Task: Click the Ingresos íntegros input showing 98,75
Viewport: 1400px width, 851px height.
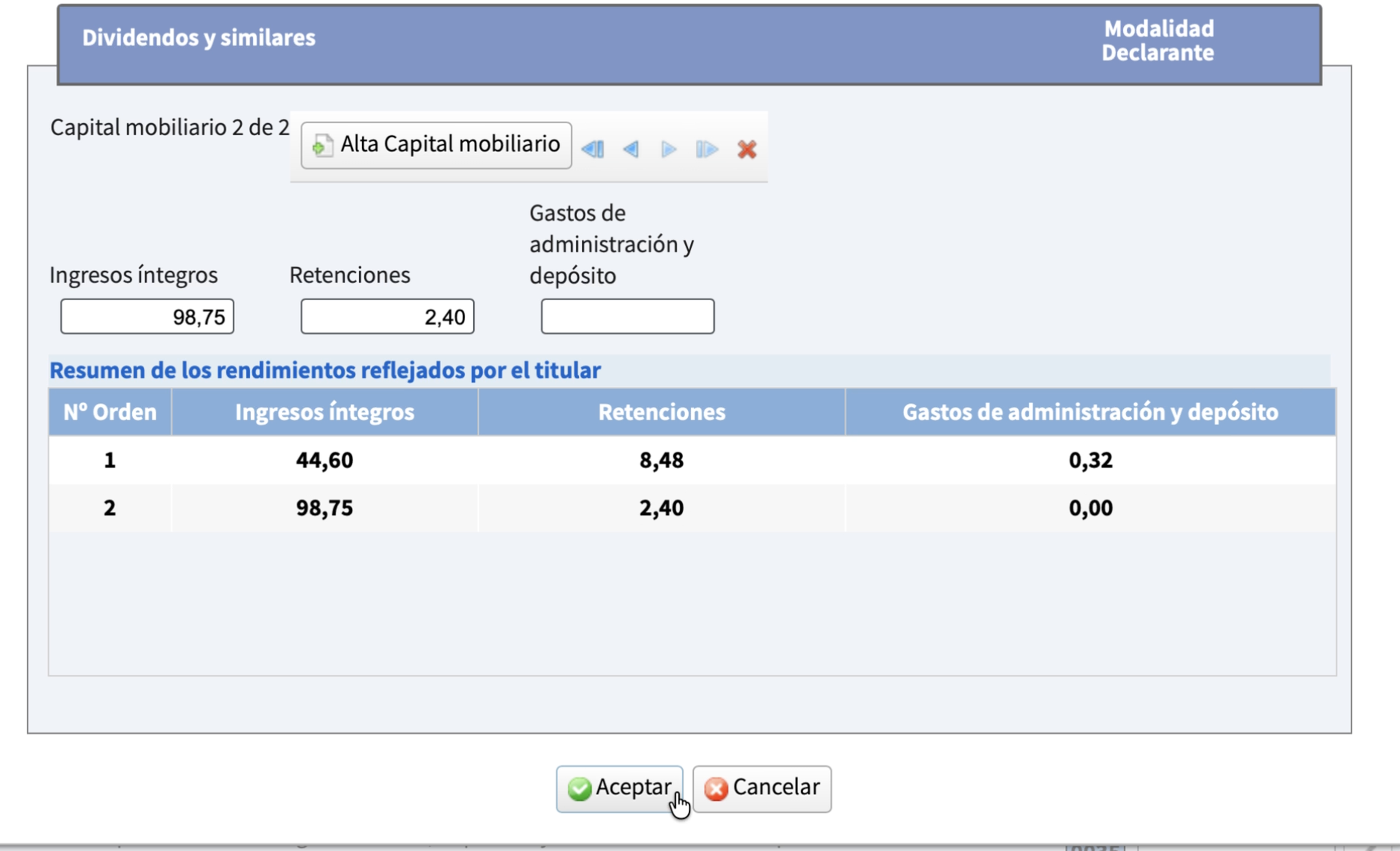Action: click(147, 317)
